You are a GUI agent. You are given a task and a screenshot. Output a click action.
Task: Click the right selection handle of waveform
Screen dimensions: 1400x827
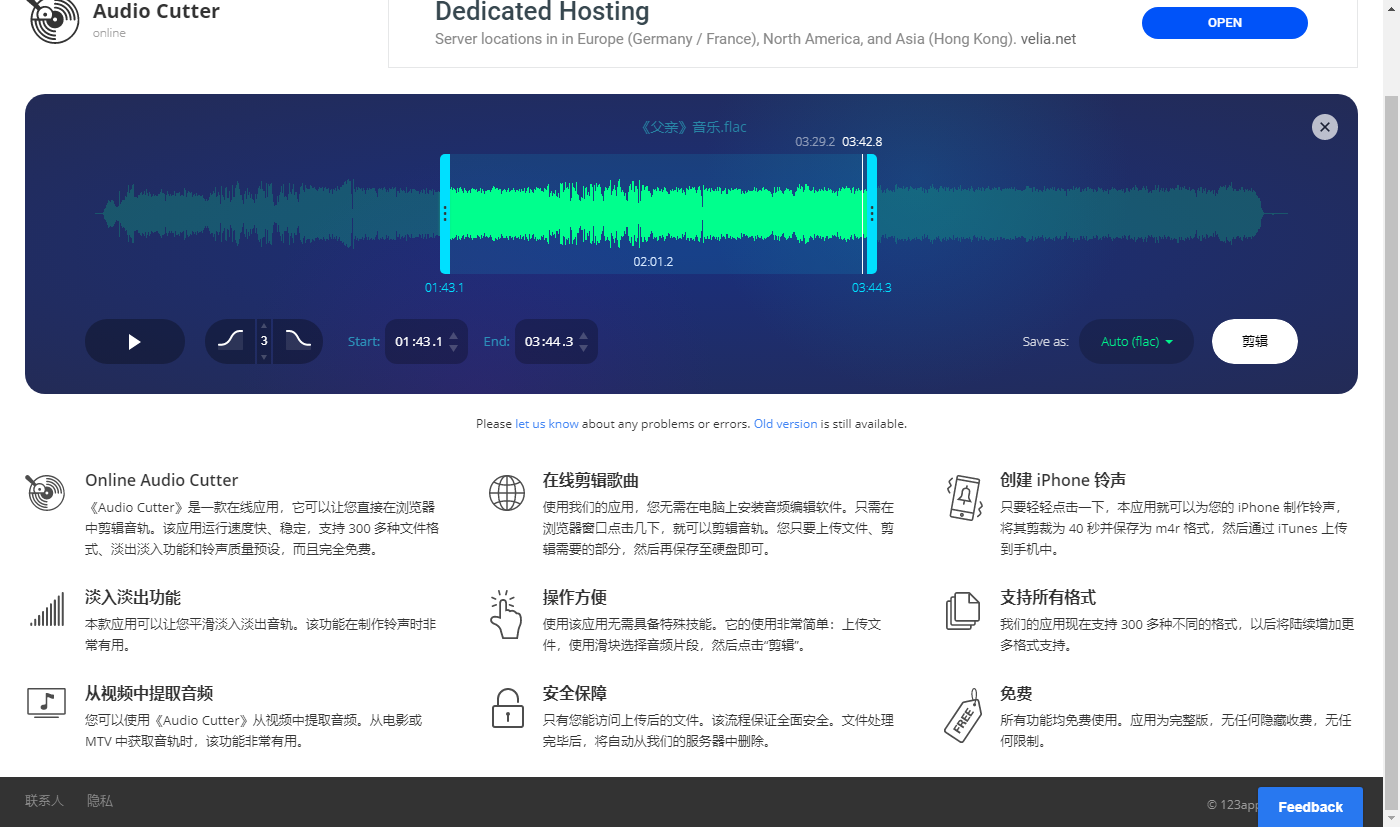(872, 213)
